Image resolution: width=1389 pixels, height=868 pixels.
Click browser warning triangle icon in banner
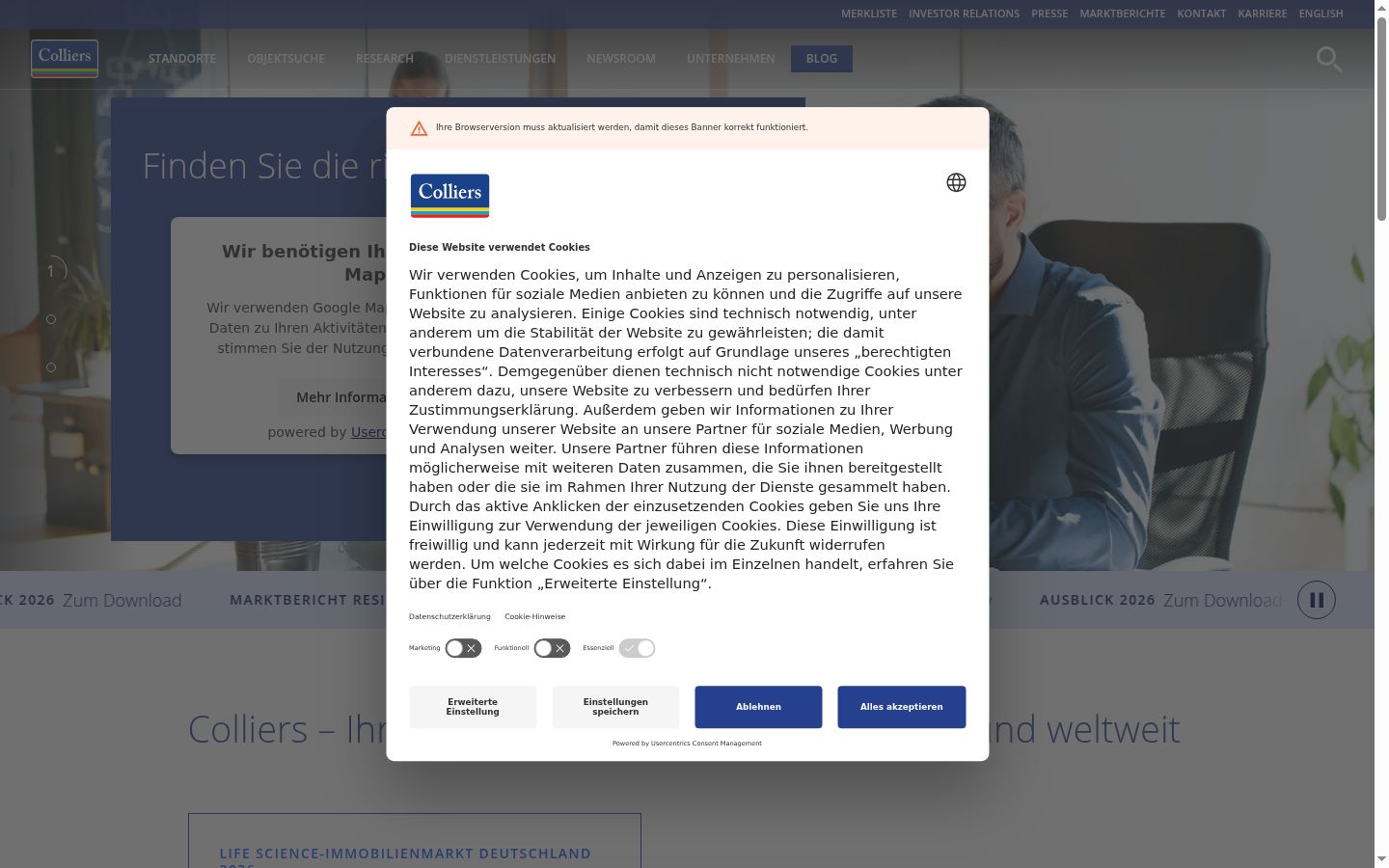(x=419, y=128)
